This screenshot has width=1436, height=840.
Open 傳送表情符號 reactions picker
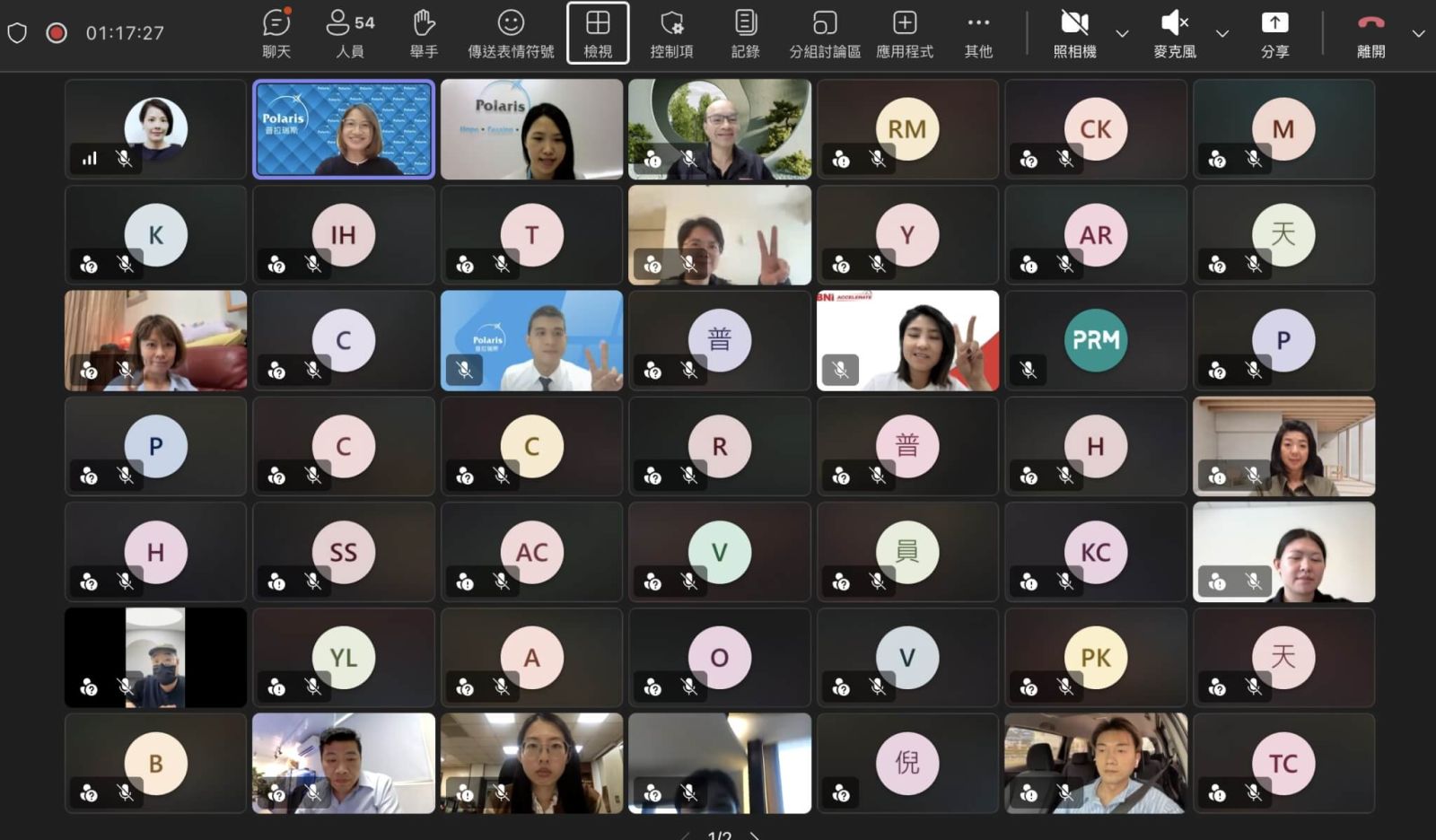(x=511, y=33)
